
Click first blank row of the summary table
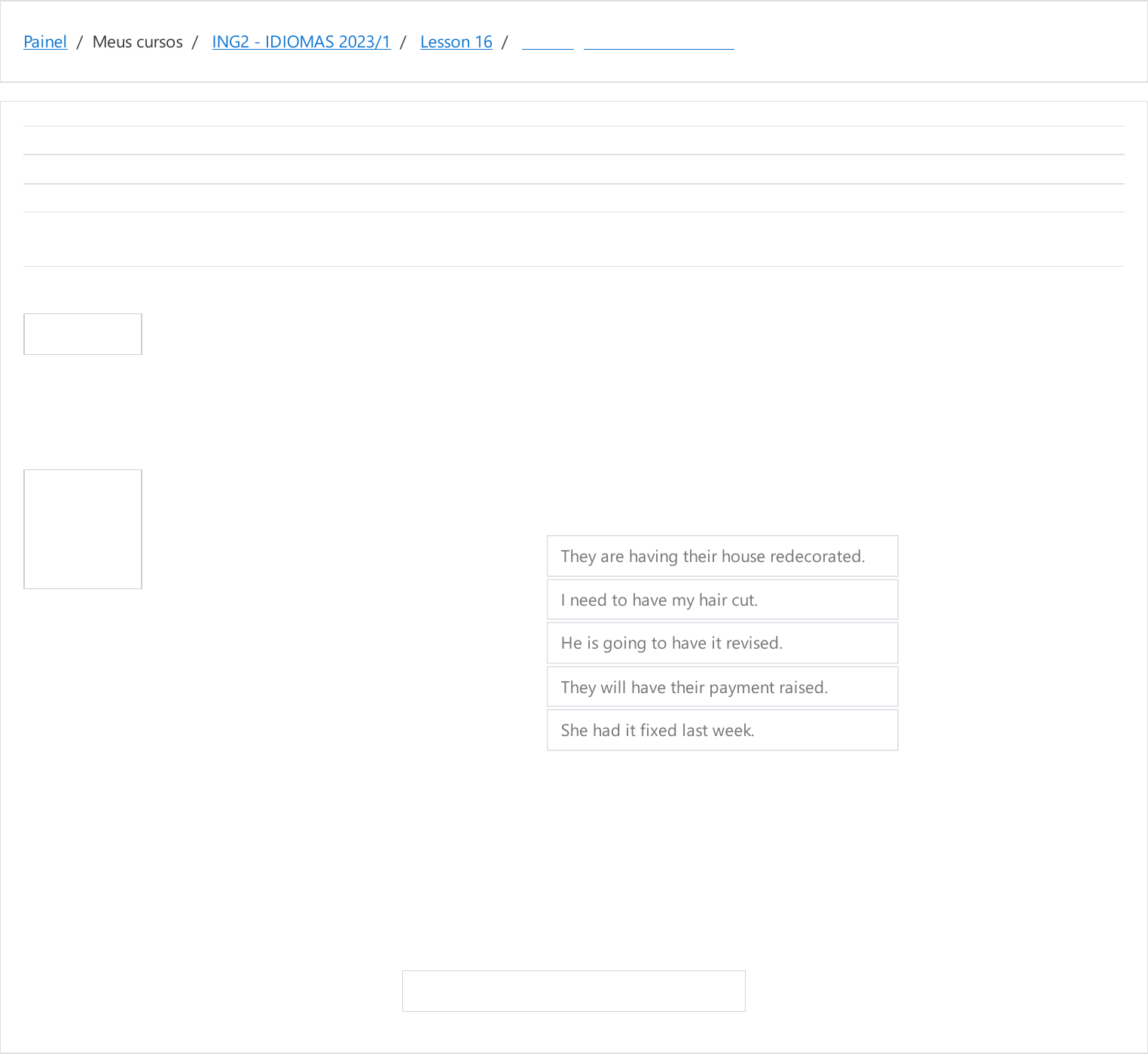coord(573,141)
